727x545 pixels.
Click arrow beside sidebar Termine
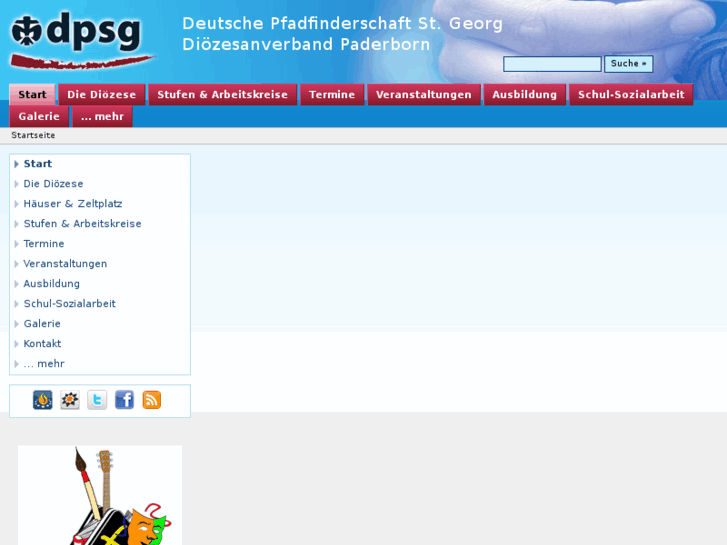point(16,244)
